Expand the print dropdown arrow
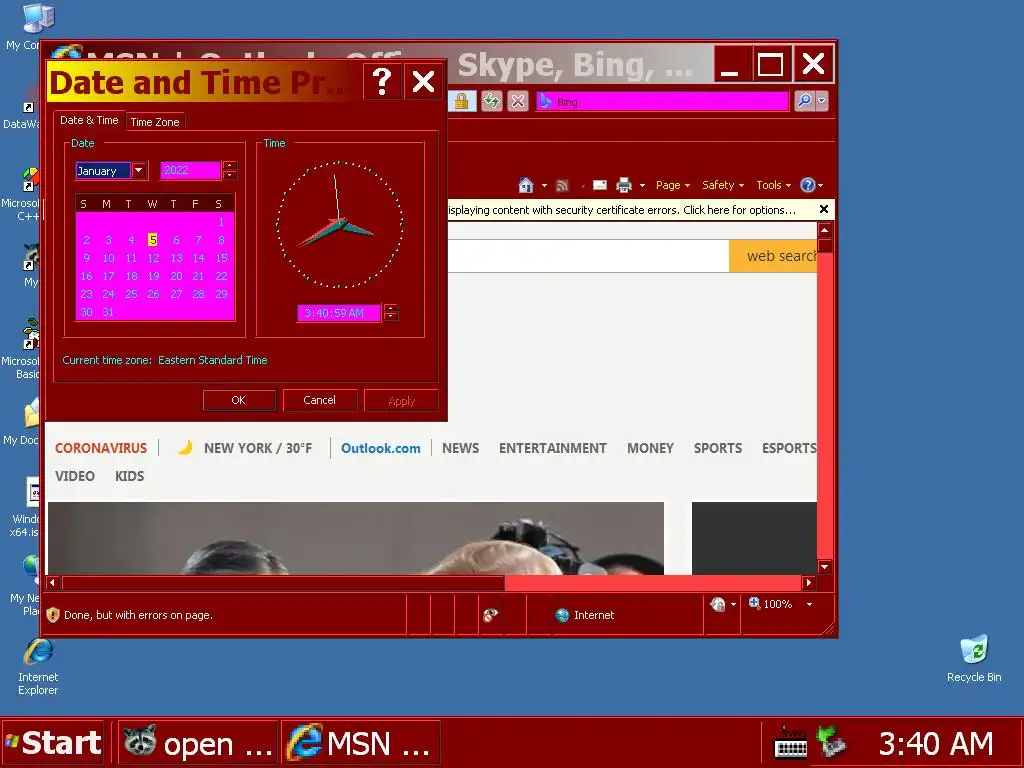Image resolution: width=1024 pixels, height=768 pixels. [x=642, y=186]
